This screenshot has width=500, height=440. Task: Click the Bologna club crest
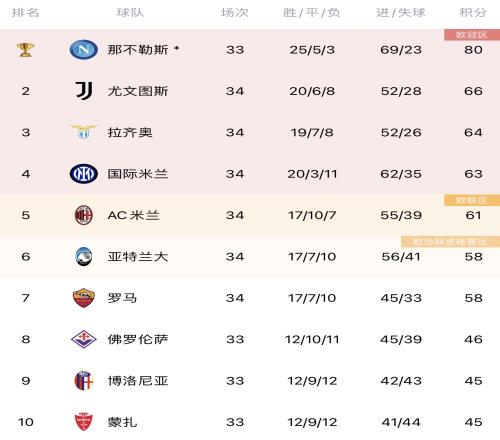click(84, 381)
